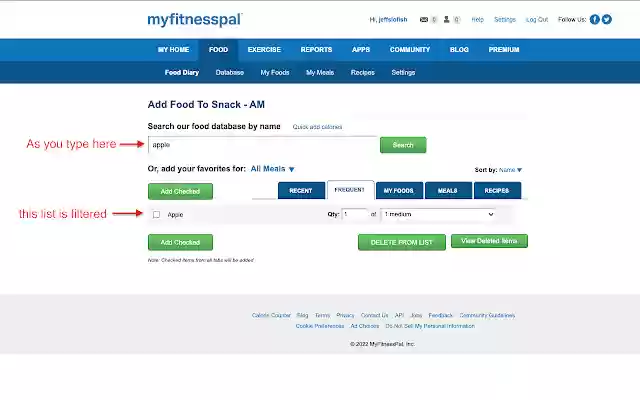Click the username link in the header

(392, 20)
